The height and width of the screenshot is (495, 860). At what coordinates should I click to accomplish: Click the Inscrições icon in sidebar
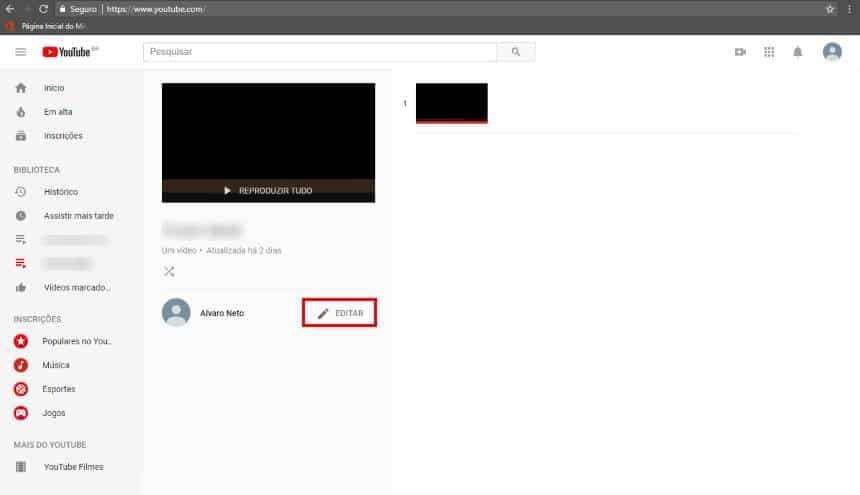[x=21, y=135]
